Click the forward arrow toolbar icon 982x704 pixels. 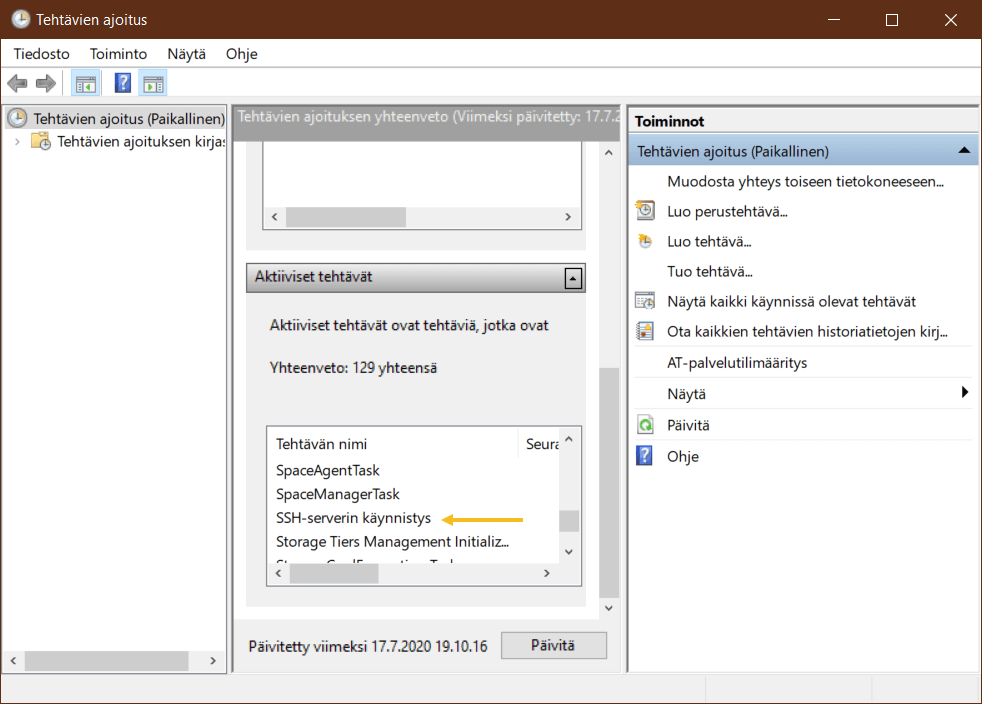click(x=45, y=83)
